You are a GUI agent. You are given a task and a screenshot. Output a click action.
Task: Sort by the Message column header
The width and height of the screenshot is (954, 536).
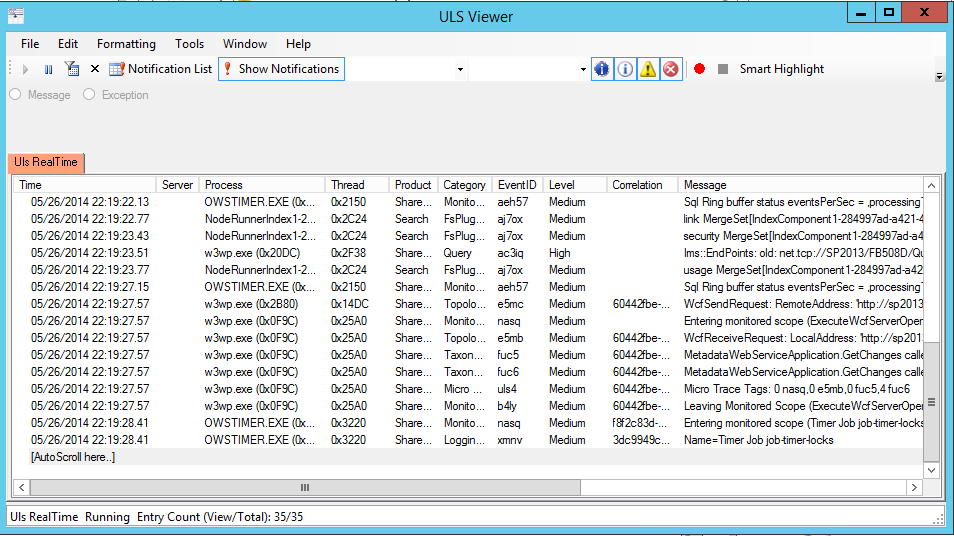(801, 185)
